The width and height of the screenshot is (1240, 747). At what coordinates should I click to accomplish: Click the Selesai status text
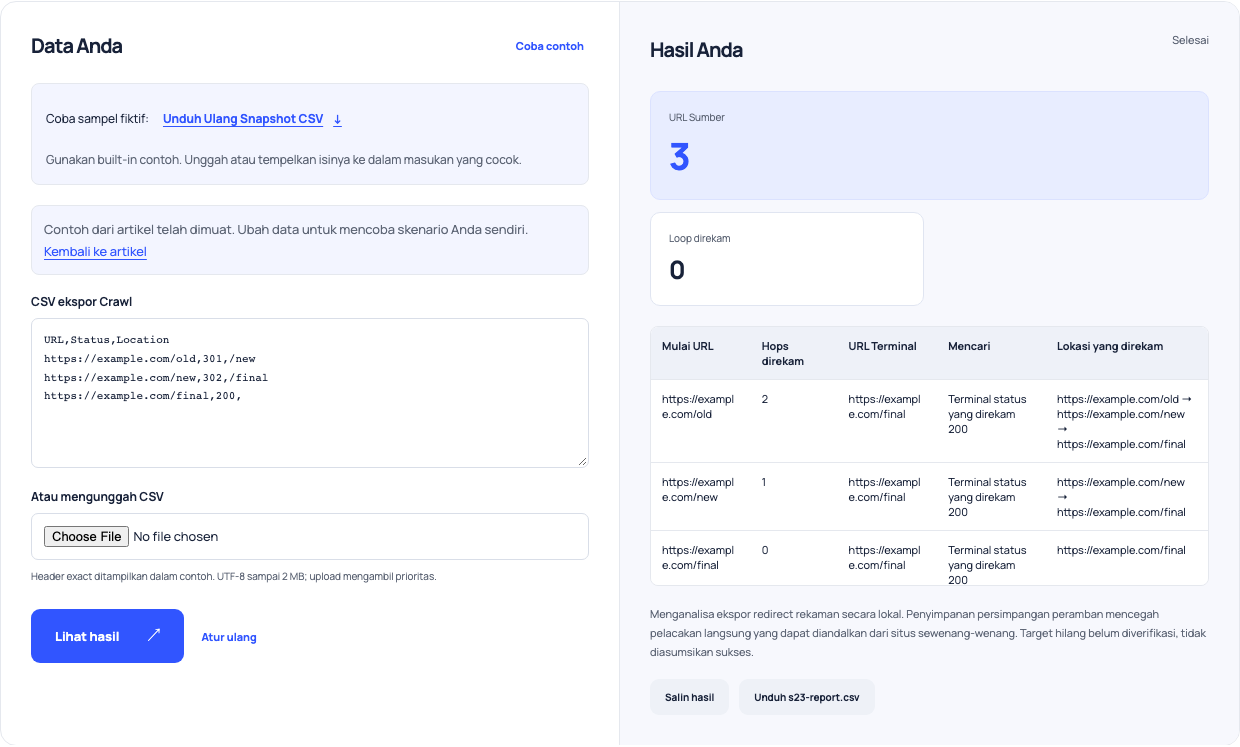1190,40
